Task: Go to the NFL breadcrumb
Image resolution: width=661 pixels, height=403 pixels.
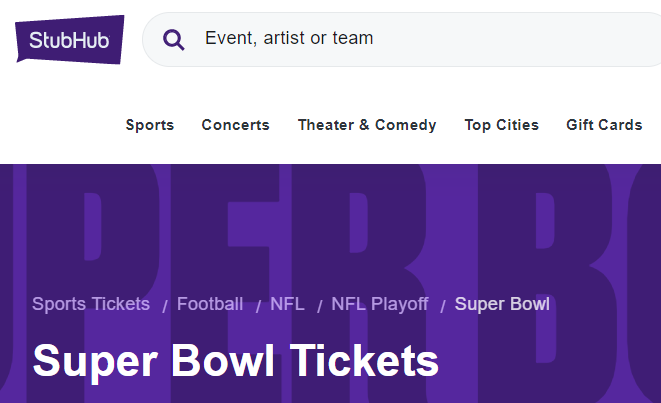Action: click(287, 304)
